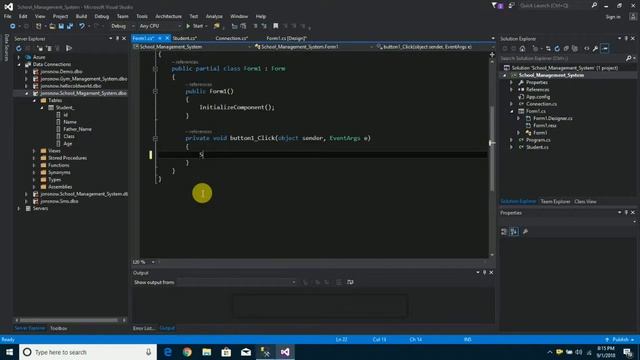The image size is (640, 360).
Task: Select the Father_Name column in Server Explorer
Action: click(x=77, y=129)
